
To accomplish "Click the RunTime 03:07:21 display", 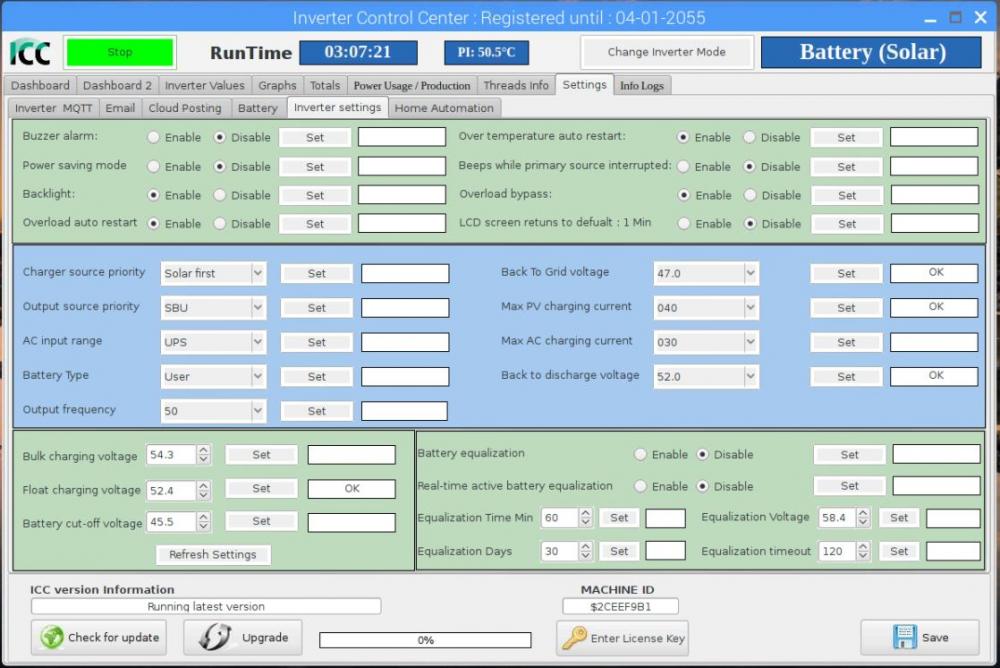I will (x=358, y=52).
